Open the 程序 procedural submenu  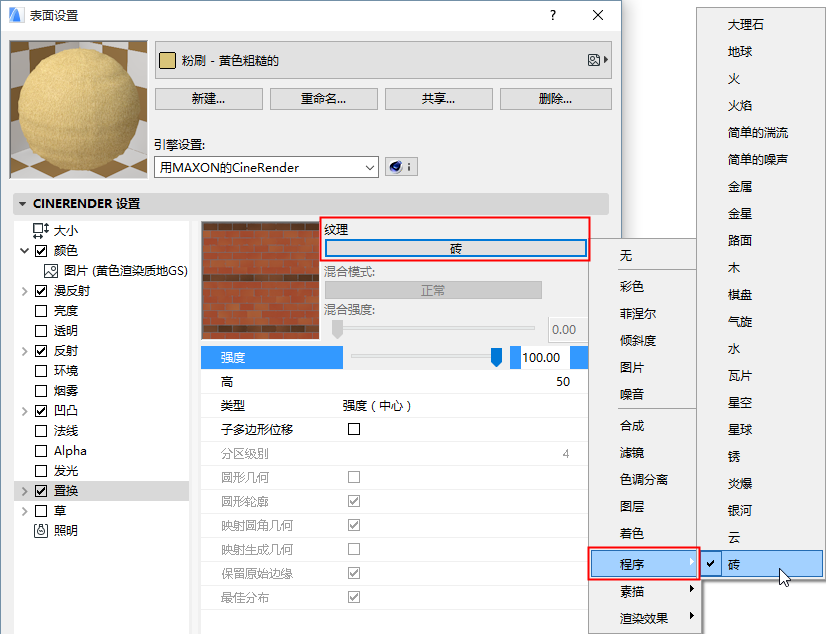click(x=644, y=564)
